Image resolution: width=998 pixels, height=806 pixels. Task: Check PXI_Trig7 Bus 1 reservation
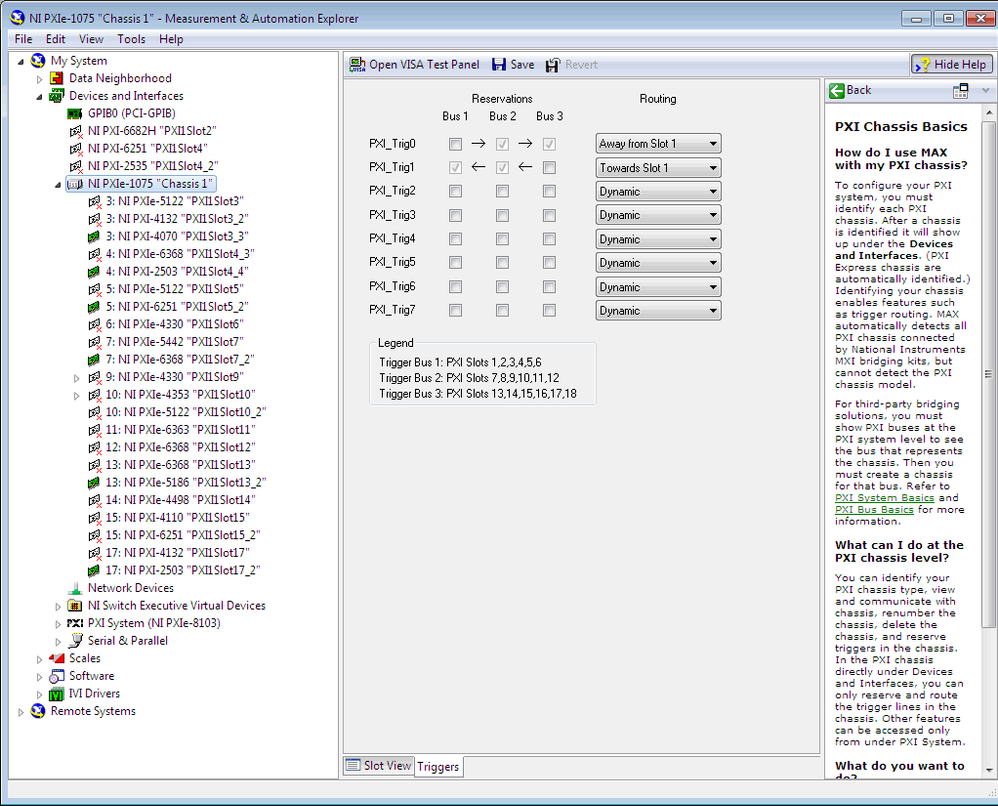point(455,311)
